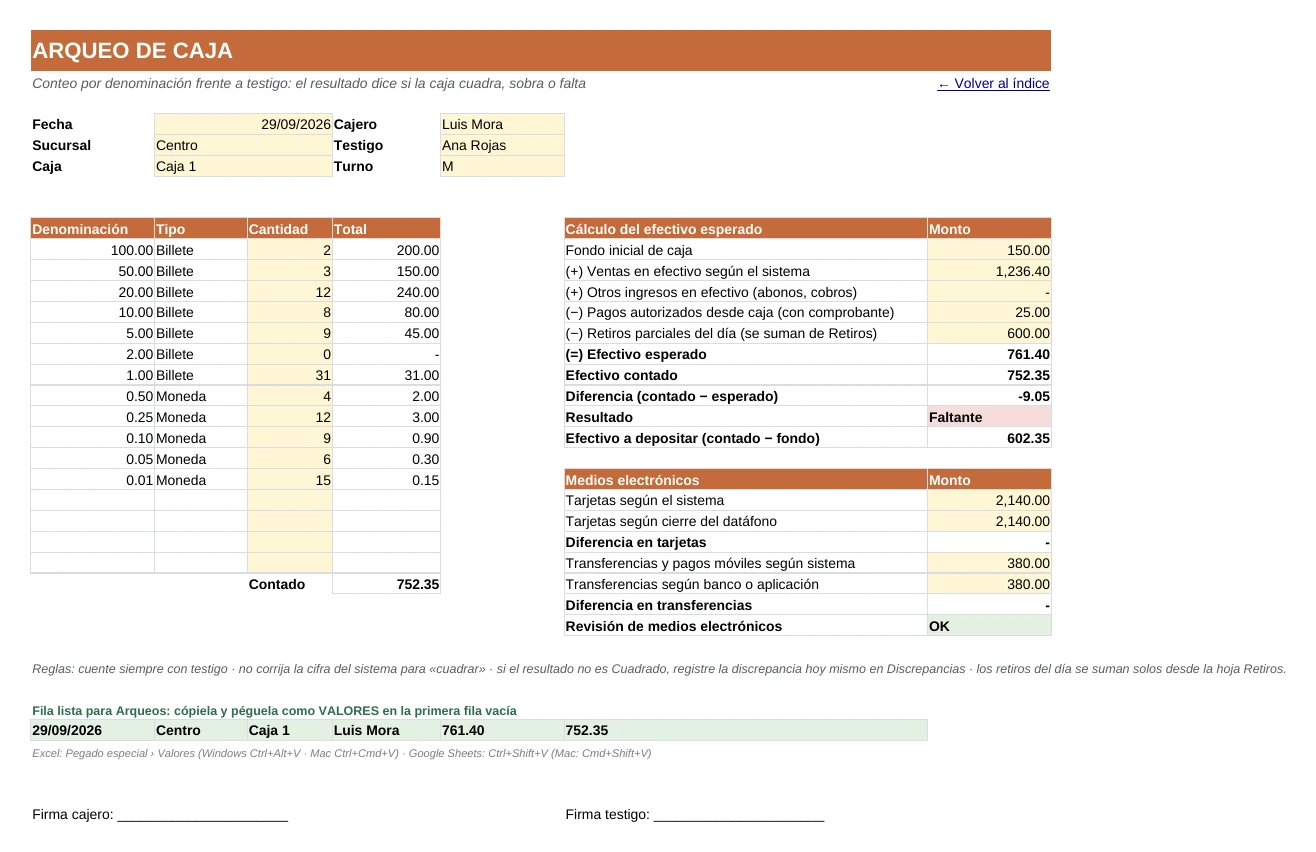Viewport: 1316px width, 852px height.
Task: Click the 'Tarjetas según cierre del datáfono' amount
Action: (x=989, y=521)
